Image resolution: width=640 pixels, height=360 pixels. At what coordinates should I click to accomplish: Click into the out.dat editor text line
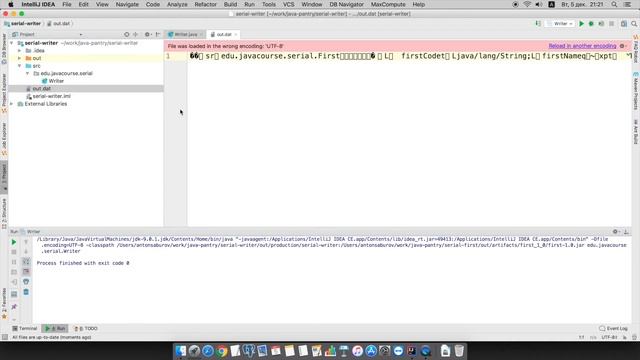pos(409,56)
